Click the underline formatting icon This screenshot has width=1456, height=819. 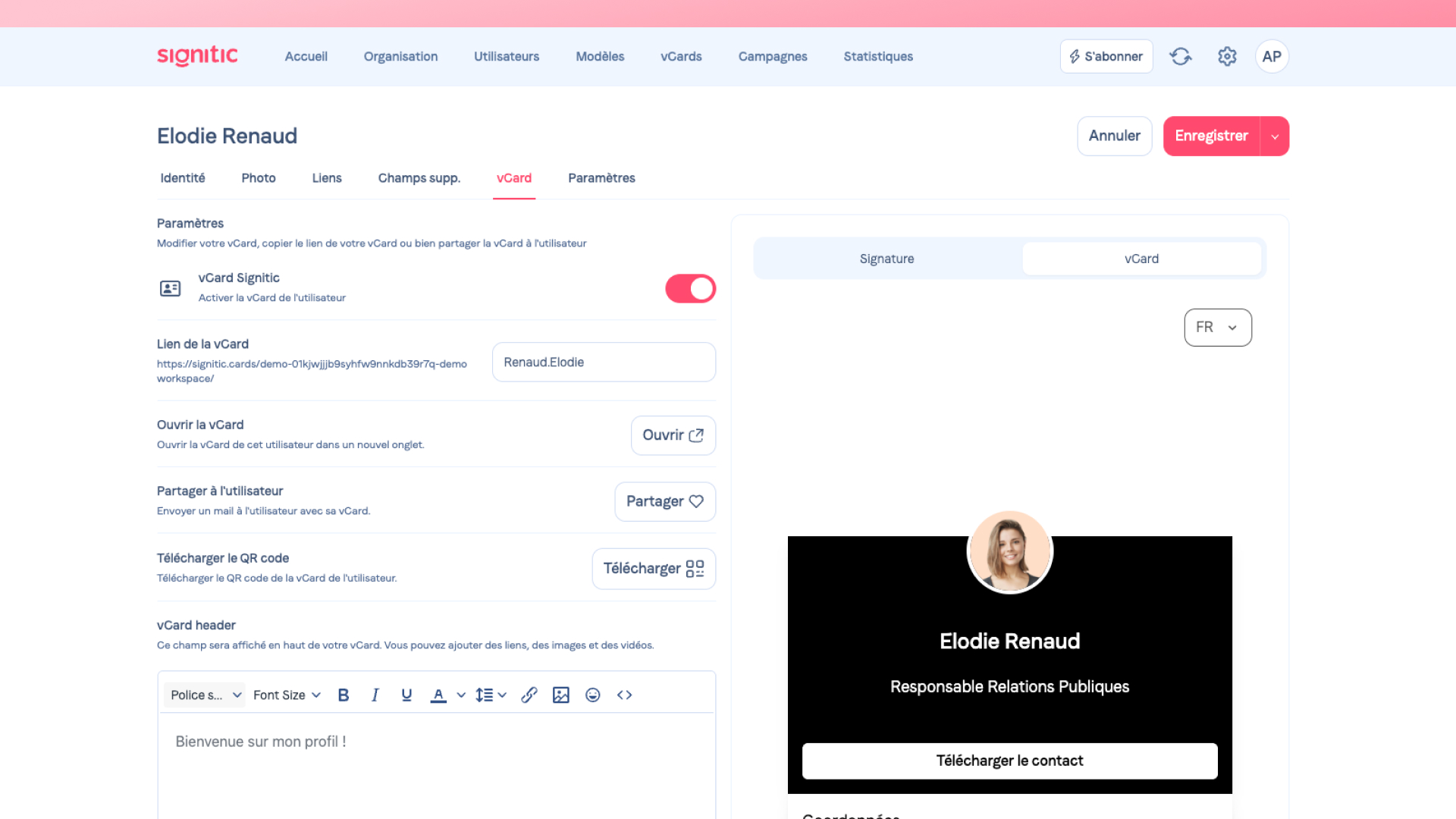click(x=406, y=695)
